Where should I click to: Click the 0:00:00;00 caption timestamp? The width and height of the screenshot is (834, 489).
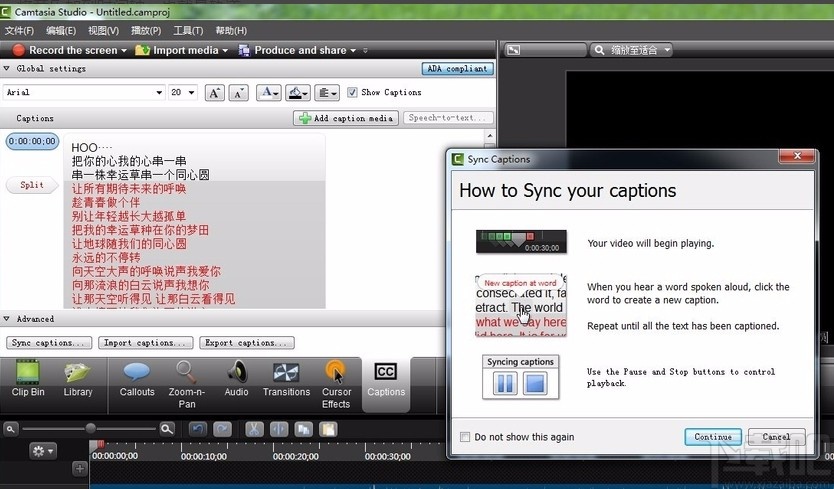32,142
